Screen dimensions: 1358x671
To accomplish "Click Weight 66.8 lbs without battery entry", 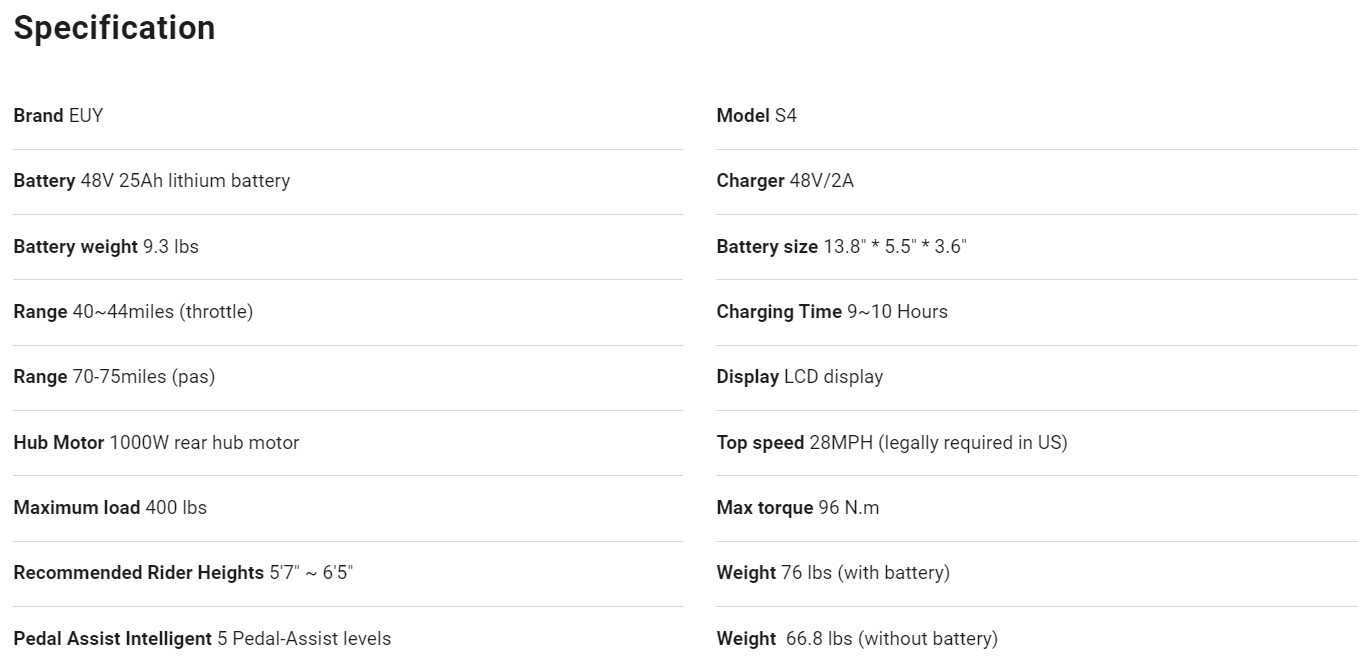I will point(857,638).
